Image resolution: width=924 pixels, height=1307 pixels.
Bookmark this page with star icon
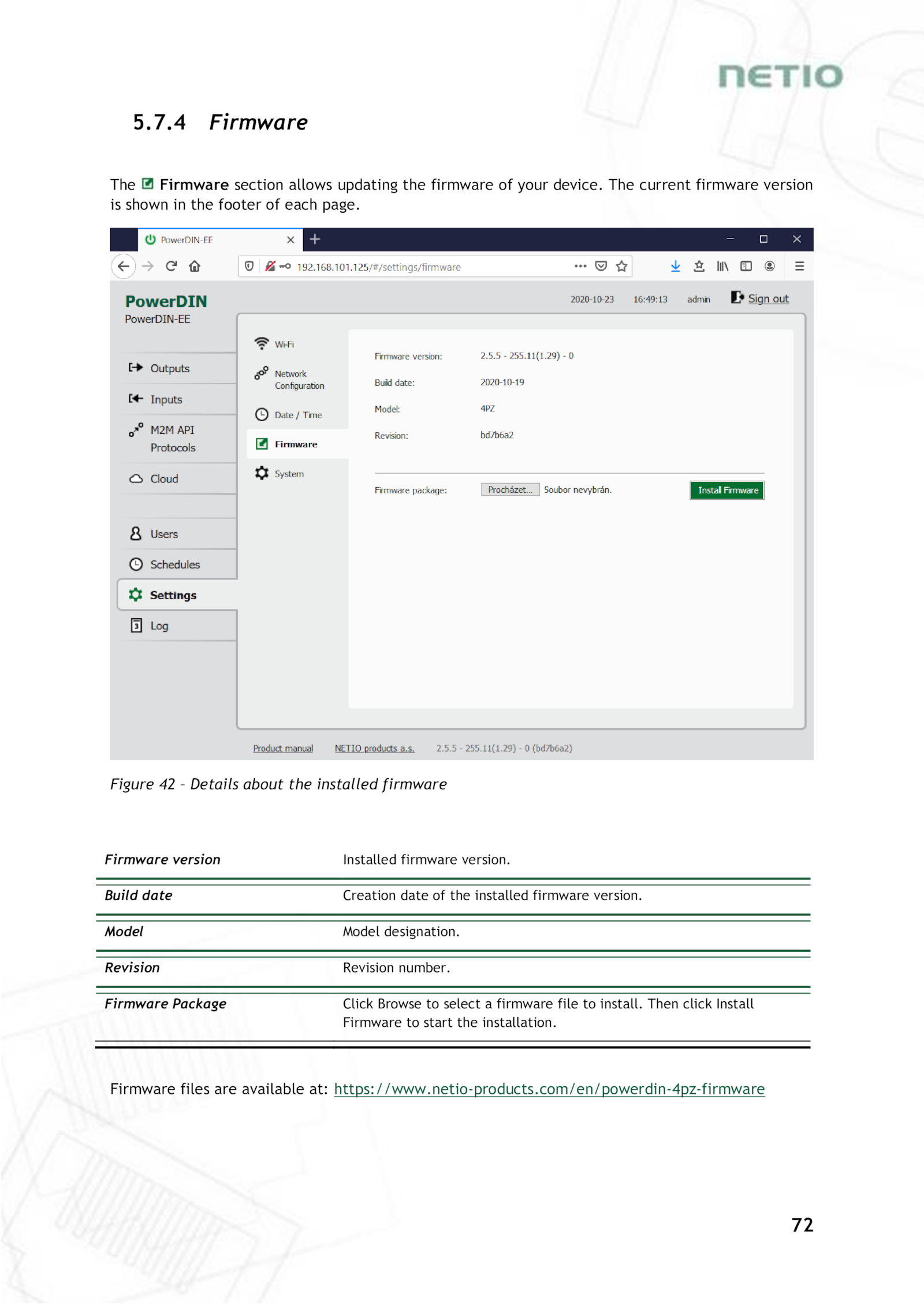pyautogui.click(x=621, y=266)
